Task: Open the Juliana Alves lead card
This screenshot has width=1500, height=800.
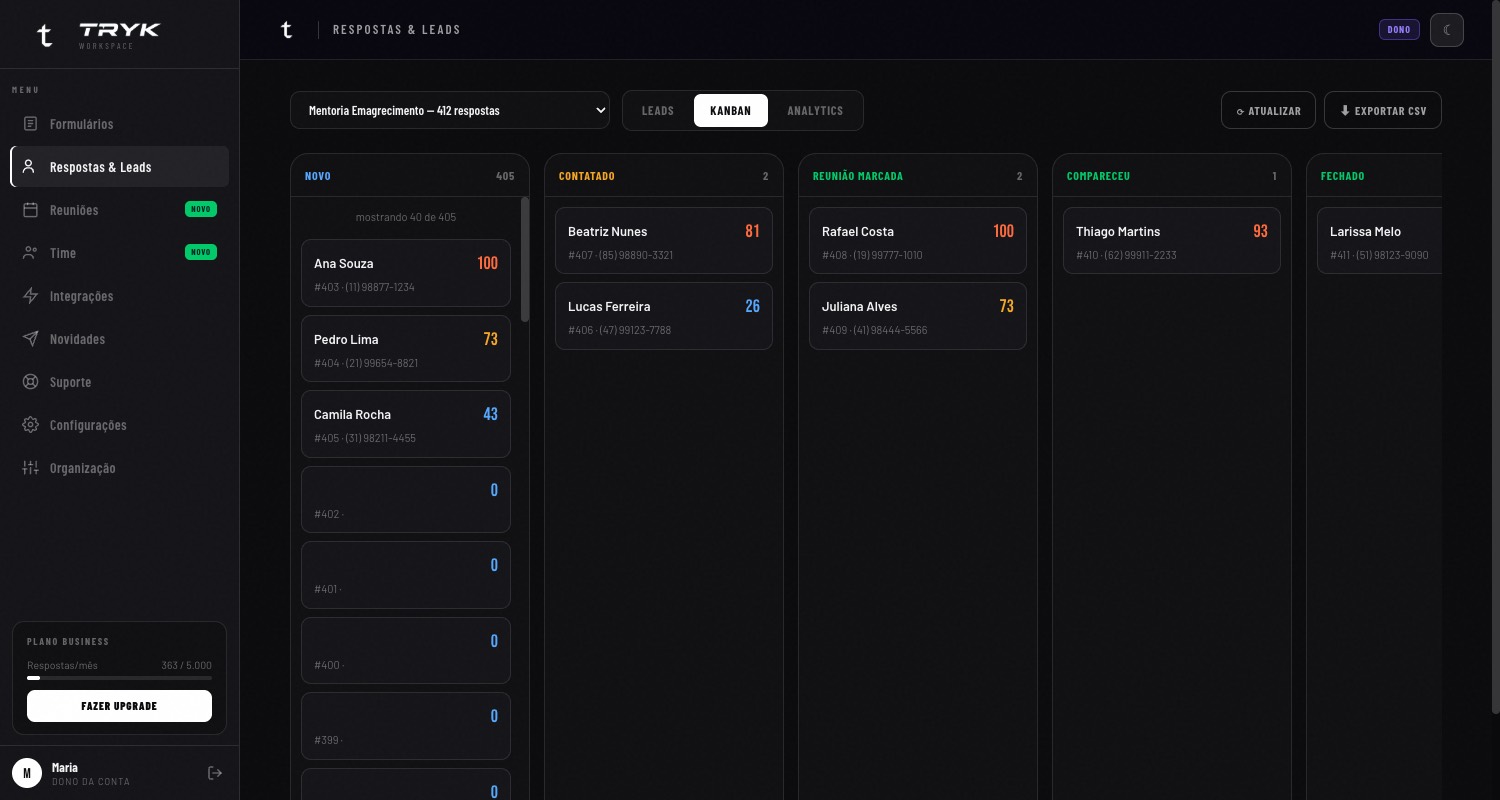Action: 918,316
